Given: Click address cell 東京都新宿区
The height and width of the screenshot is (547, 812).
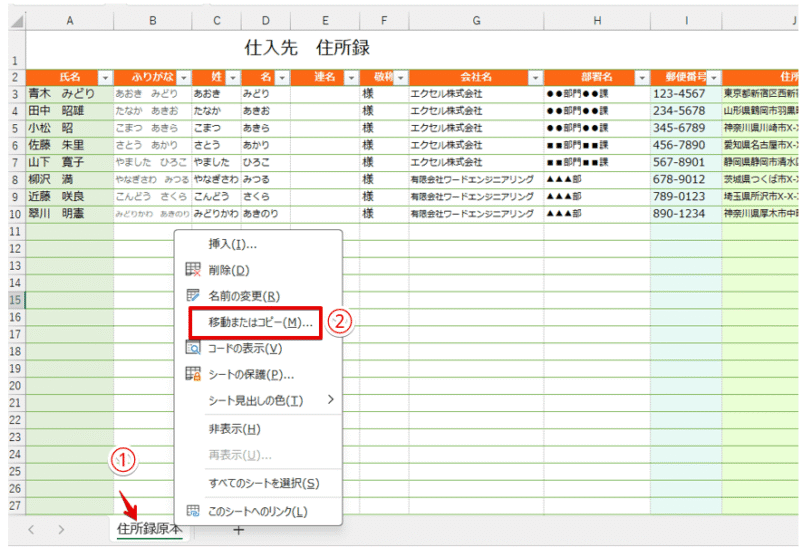Looking at the screenshot, I should [760, 94].
